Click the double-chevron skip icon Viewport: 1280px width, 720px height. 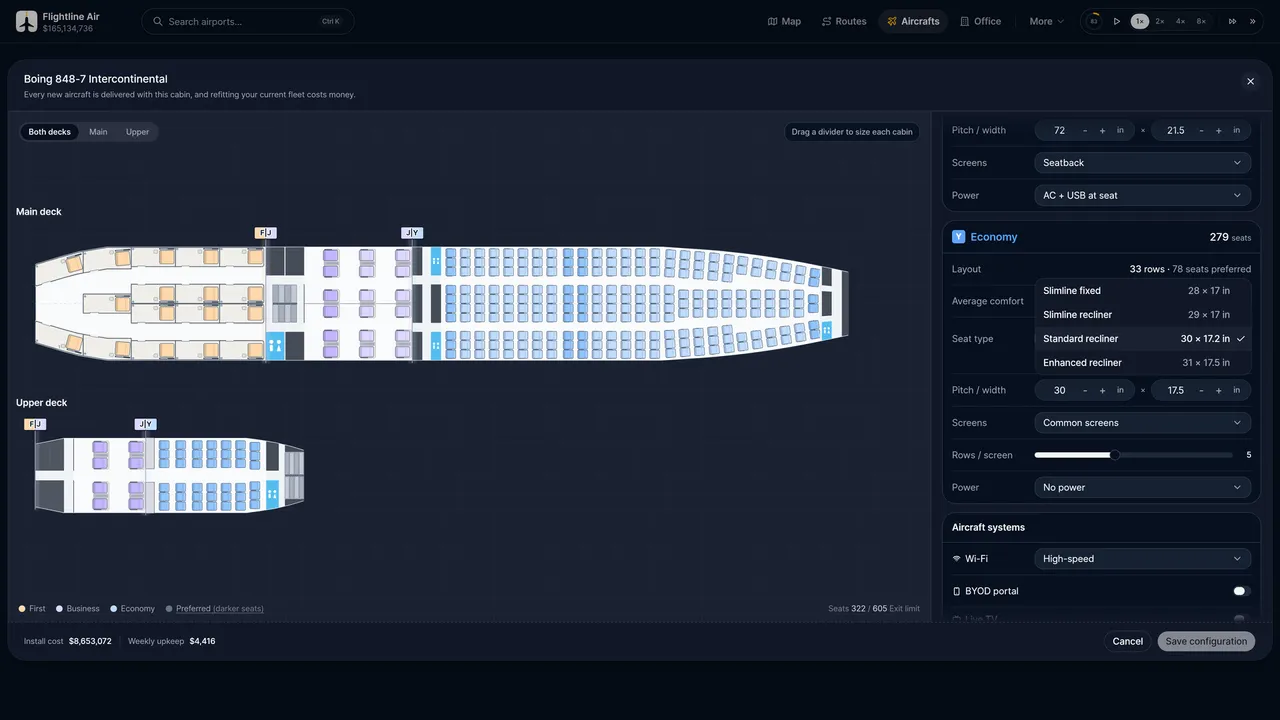coord(1252,21)
